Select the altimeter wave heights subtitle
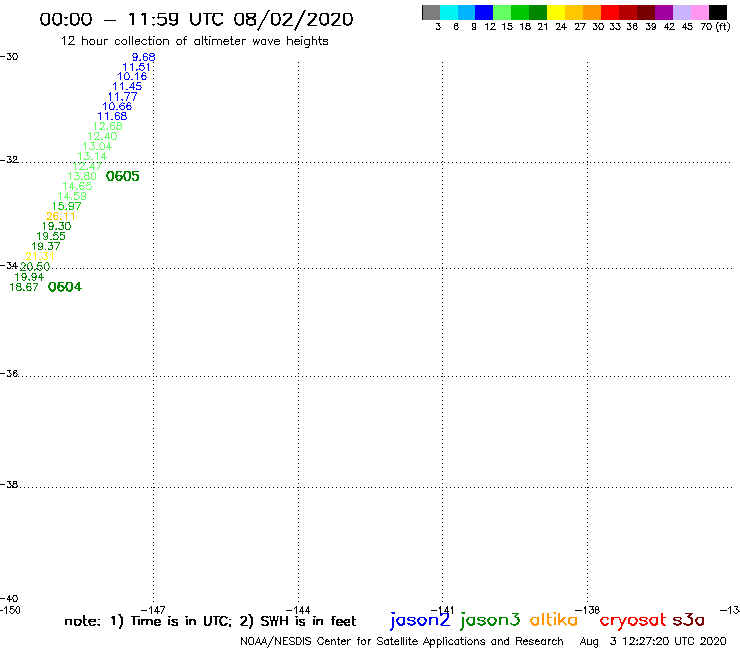Screen dimensions: 740x650 pos(194,41)
